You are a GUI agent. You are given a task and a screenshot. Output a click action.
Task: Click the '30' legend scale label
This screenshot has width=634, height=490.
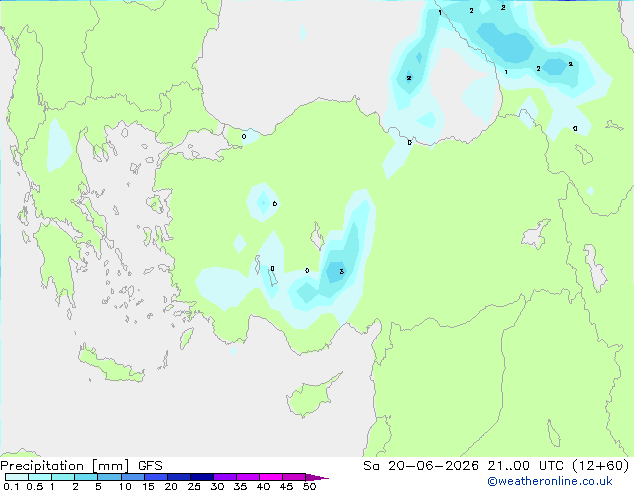coord(217,486)
